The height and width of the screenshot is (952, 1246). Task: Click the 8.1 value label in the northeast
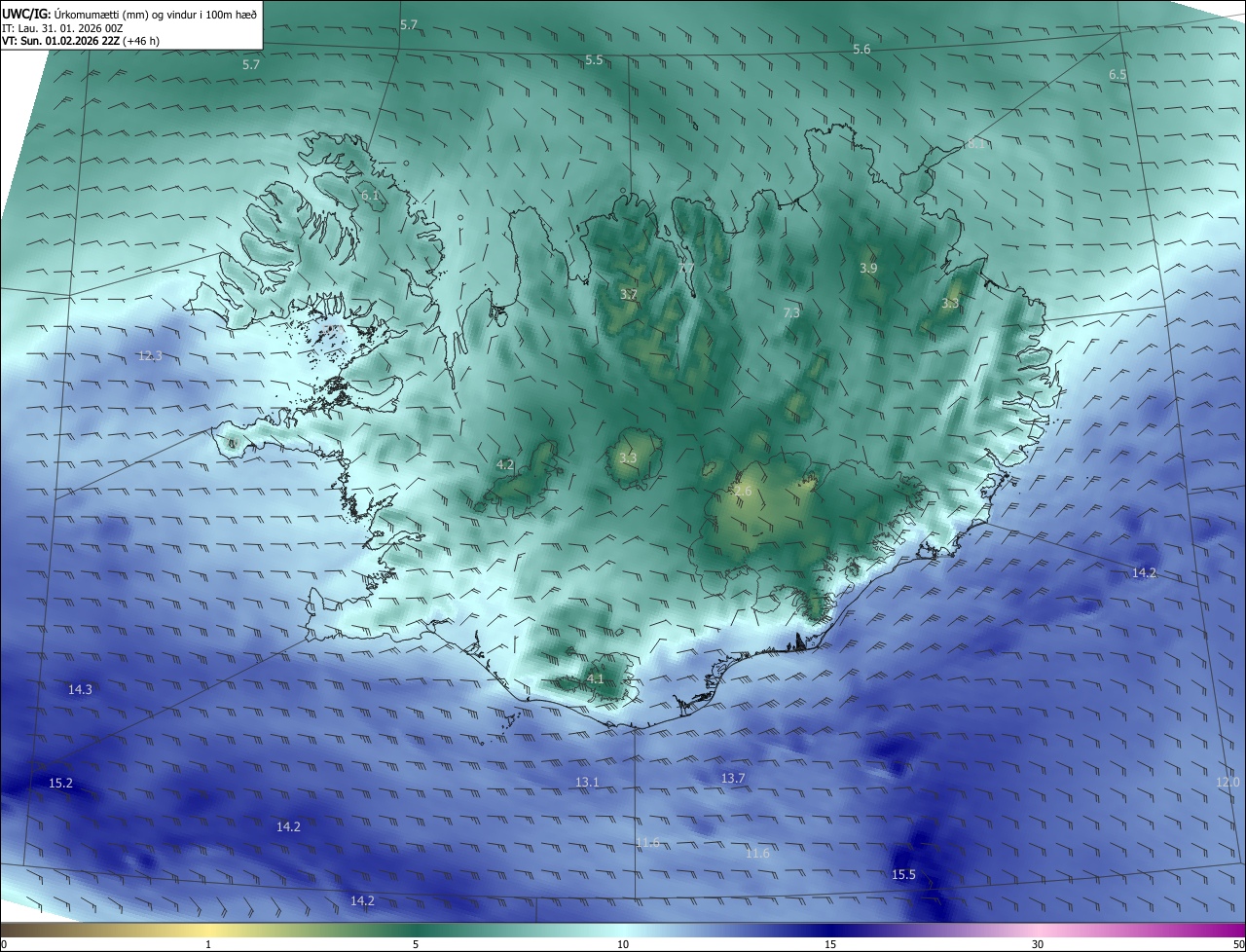click(976, 144)
